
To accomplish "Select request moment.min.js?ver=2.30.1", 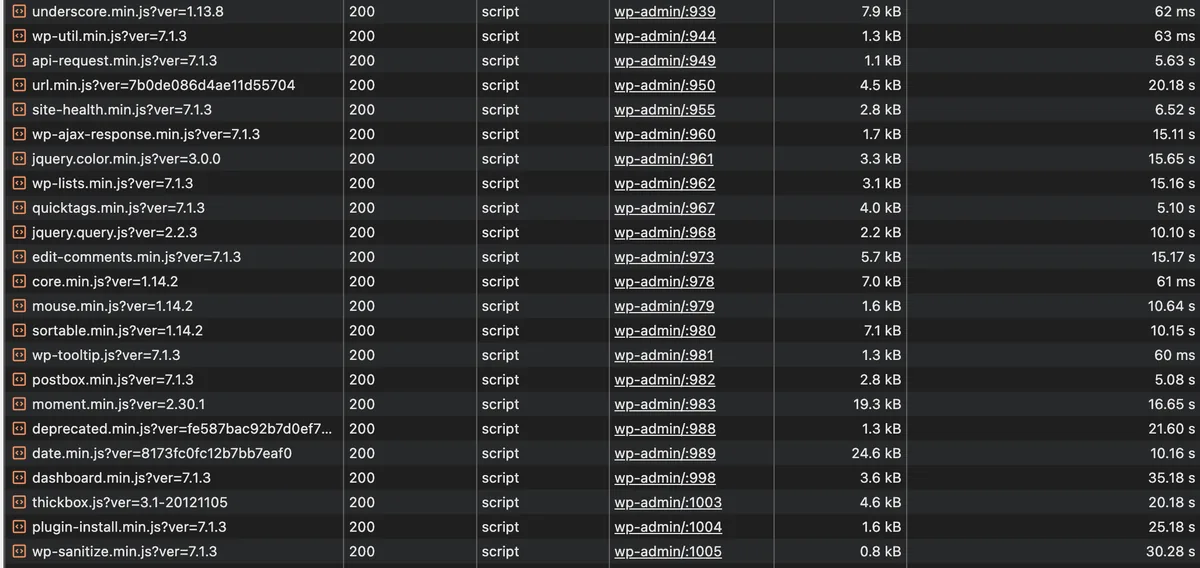I will (118, 405).
